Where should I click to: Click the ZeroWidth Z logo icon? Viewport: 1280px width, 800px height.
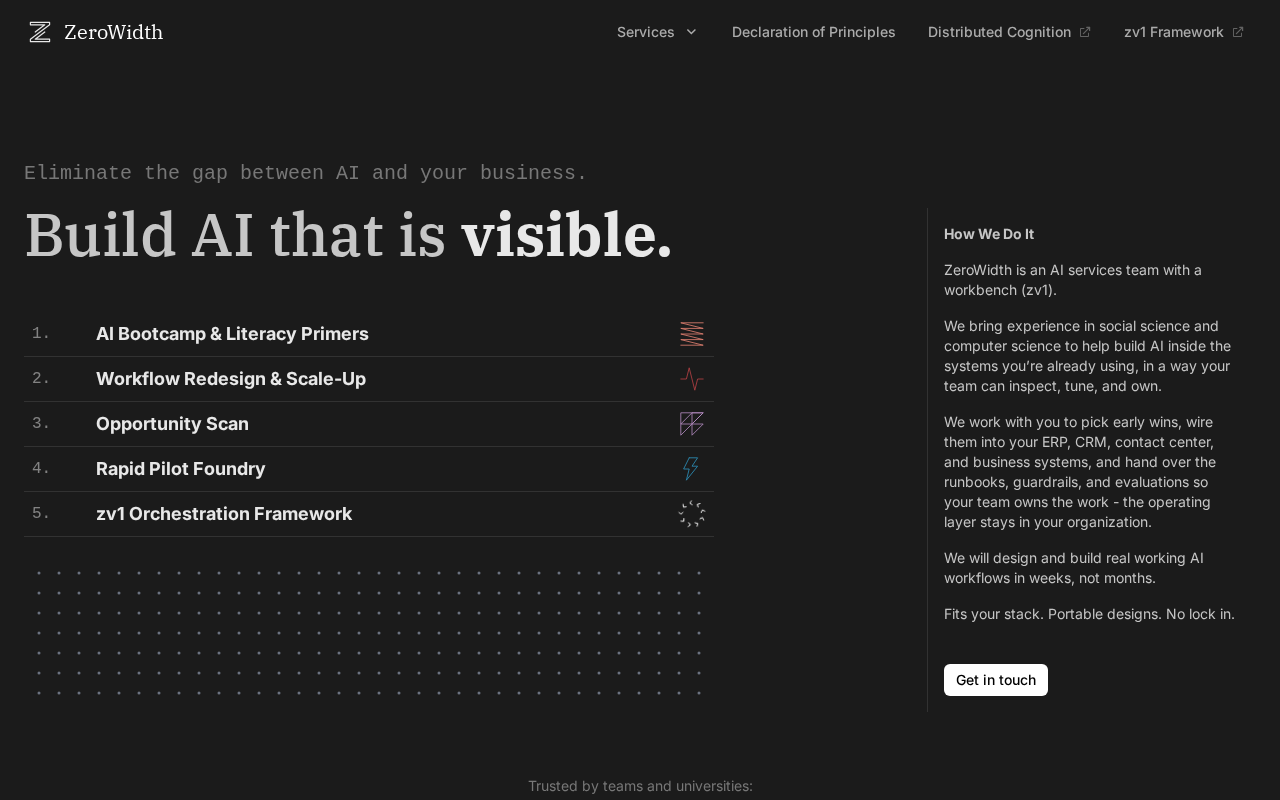coord(40,32)
